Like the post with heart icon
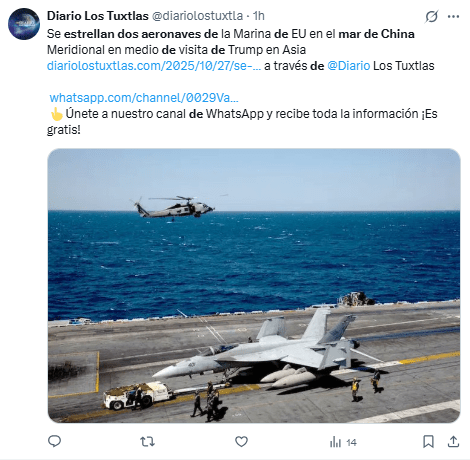This screenshot has height=460, width=470. tap(241, 442)
